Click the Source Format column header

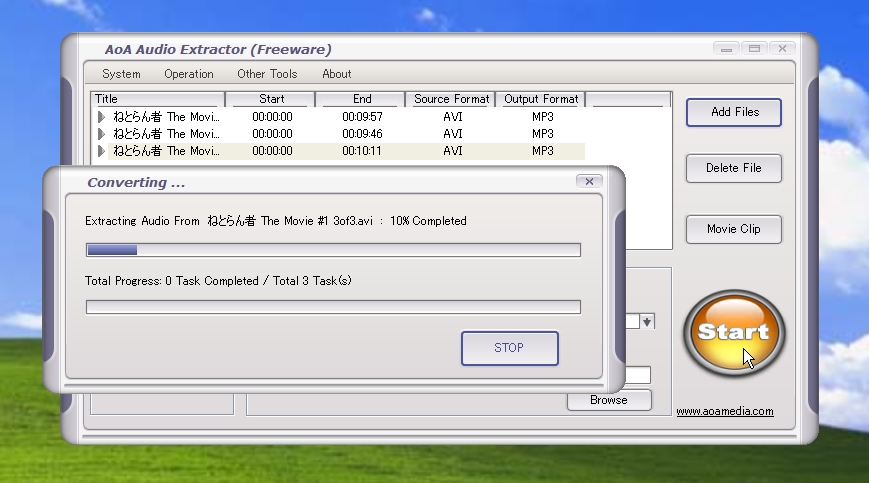coord(450,99)
